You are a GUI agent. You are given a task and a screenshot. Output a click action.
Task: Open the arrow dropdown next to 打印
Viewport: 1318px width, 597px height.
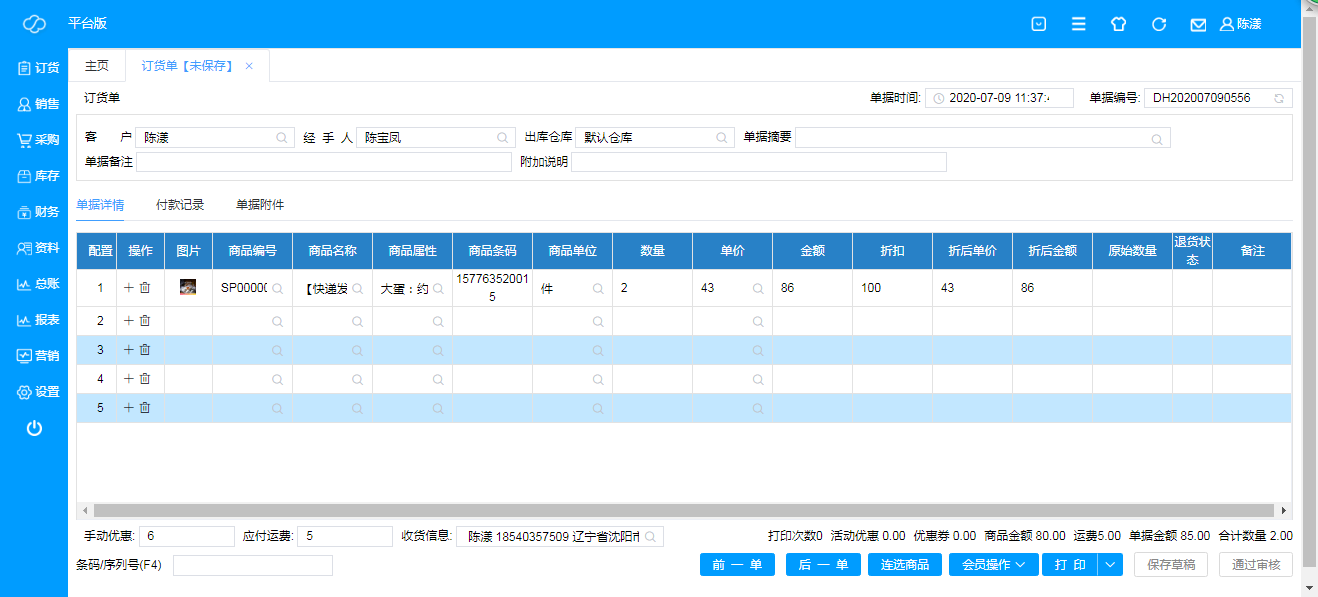click(x=1111, y=565)
